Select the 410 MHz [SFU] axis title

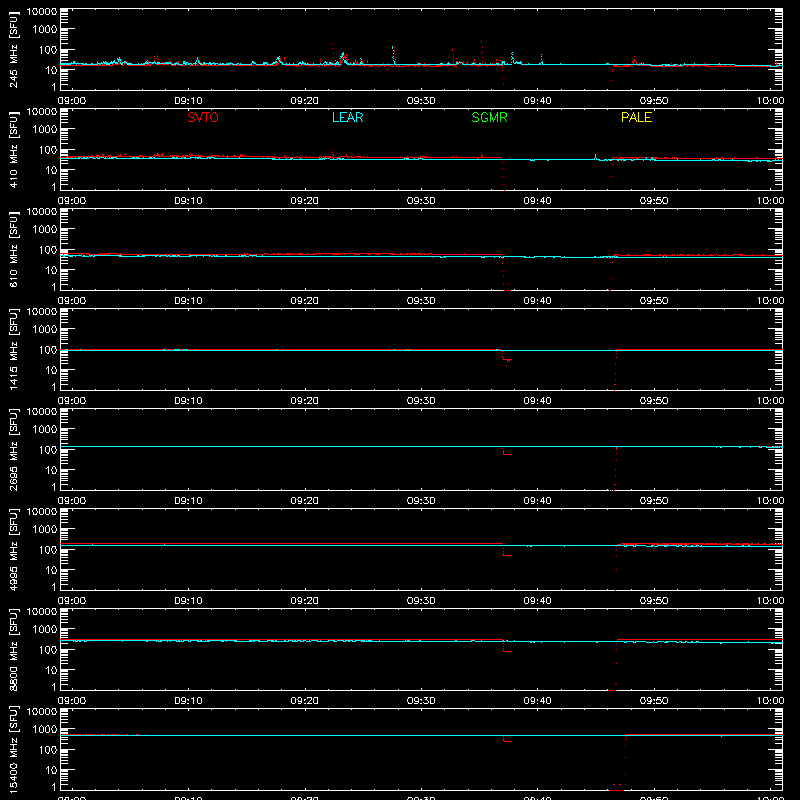click(x=13, y=149)
